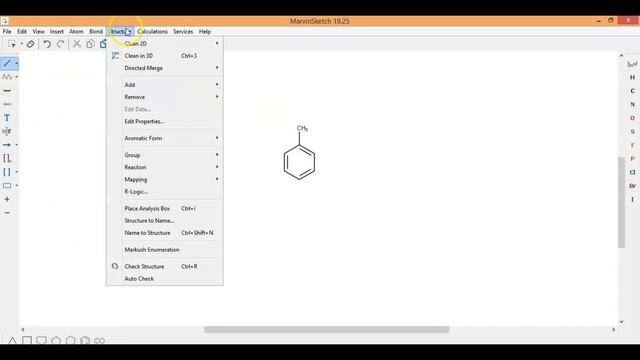The width and height of the screenshot is (640, 360).
Task: Click the Redo arrow icon
Action: click(60, 44)
